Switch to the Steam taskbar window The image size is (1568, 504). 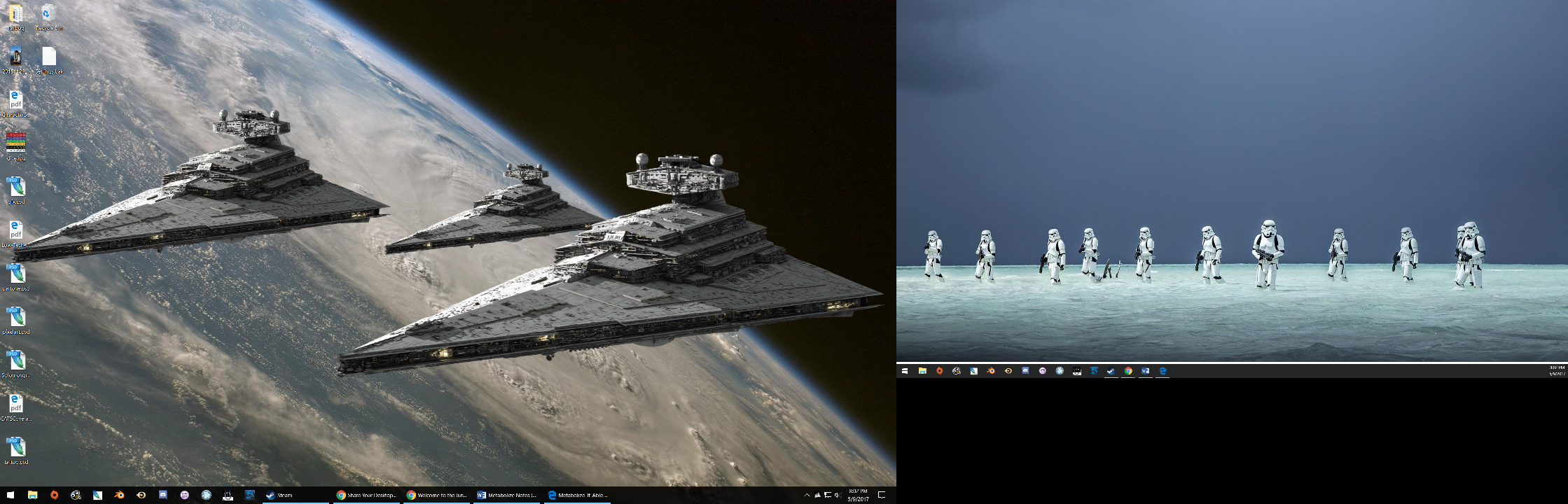click(295, 495)
